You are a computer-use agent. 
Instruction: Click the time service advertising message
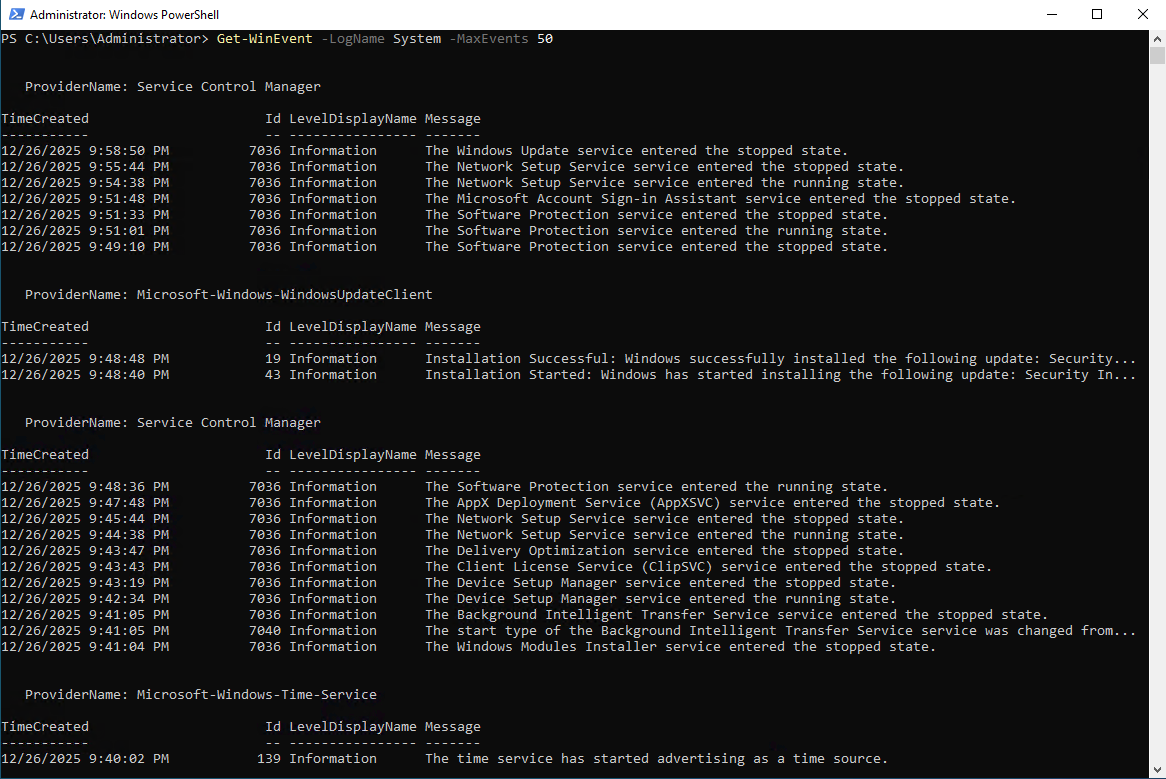pos(656,759)
